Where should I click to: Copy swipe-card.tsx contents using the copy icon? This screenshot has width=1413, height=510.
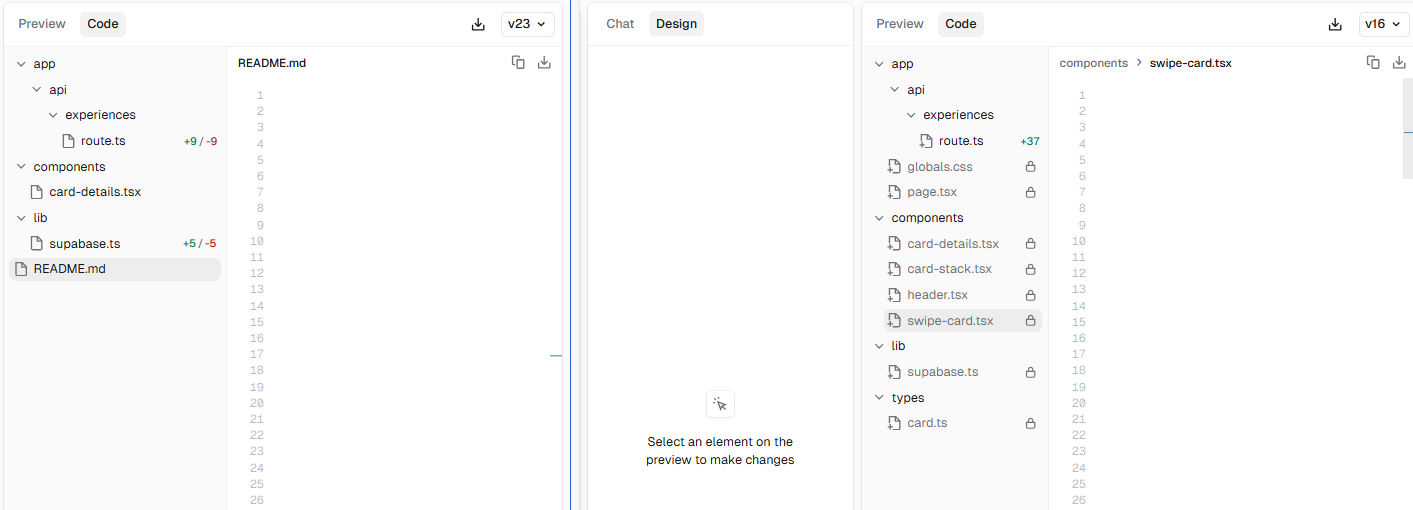coord(1374,62)
